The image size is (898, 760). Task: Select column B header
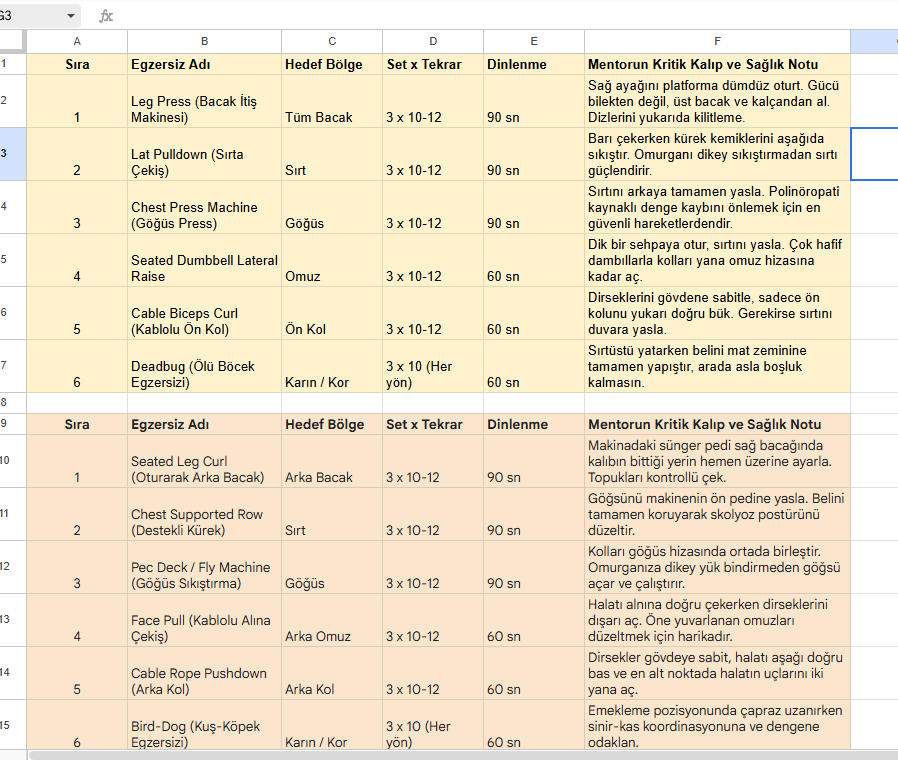204,41
